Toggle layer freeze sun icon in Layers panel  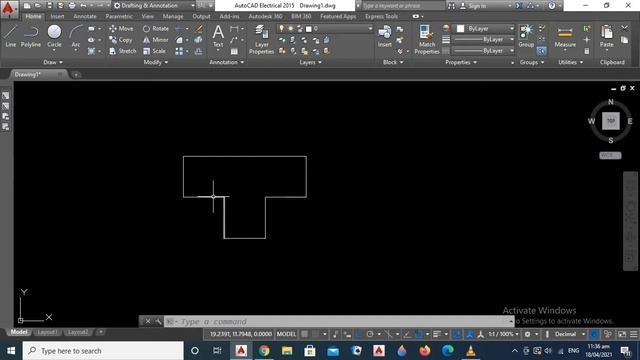pos(291,28)
